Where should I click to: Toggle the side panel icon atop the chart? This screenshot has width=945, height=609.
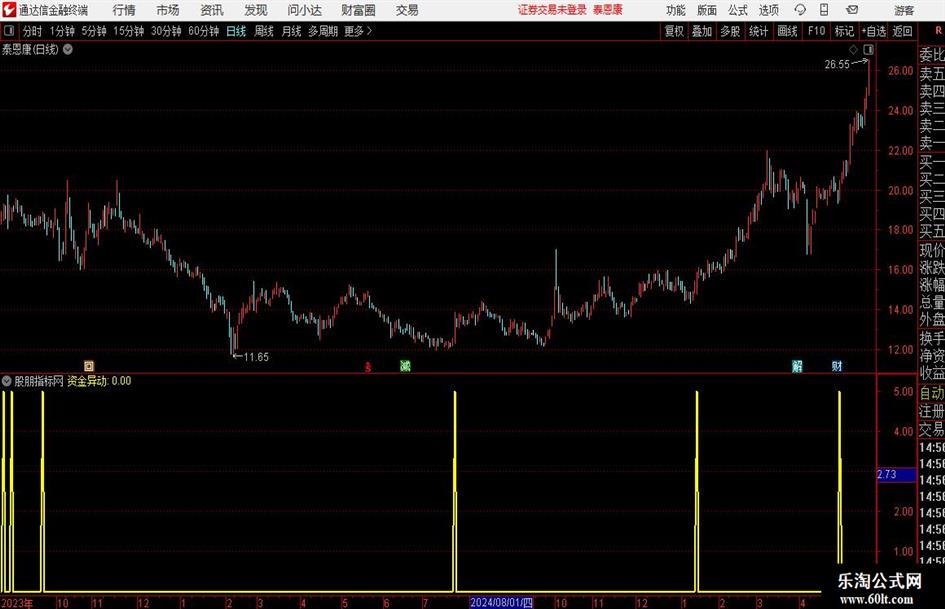pyautogui.click(x=868, y=50)
